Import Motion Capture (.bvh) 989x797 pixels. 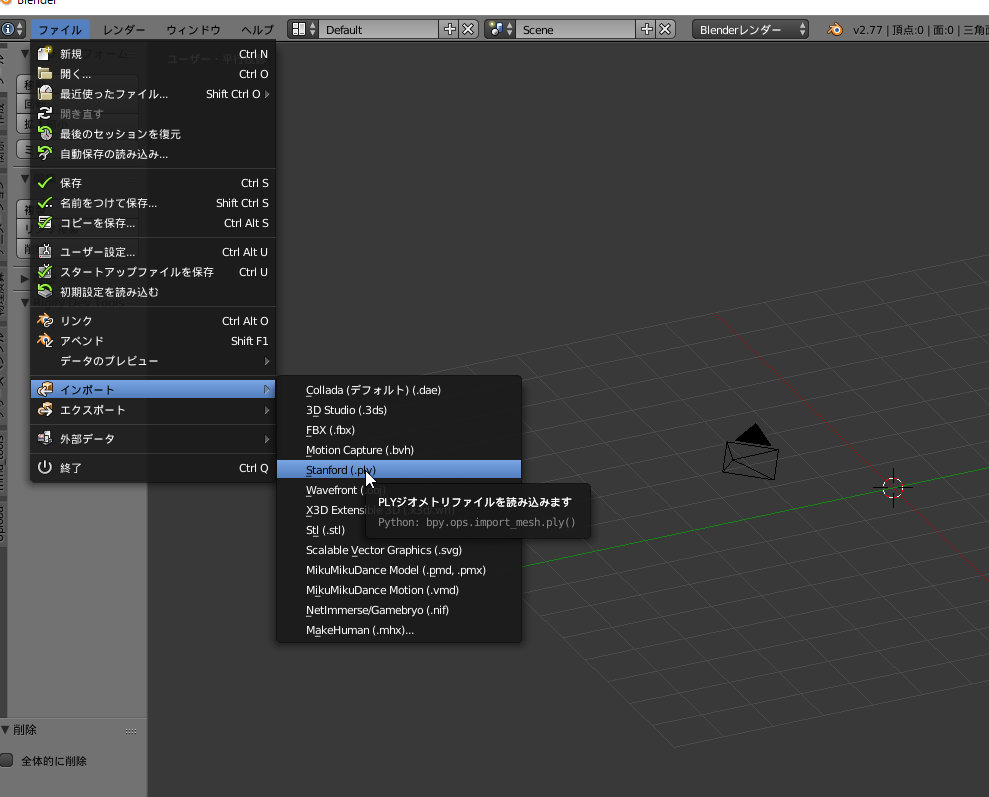(399, 450)
